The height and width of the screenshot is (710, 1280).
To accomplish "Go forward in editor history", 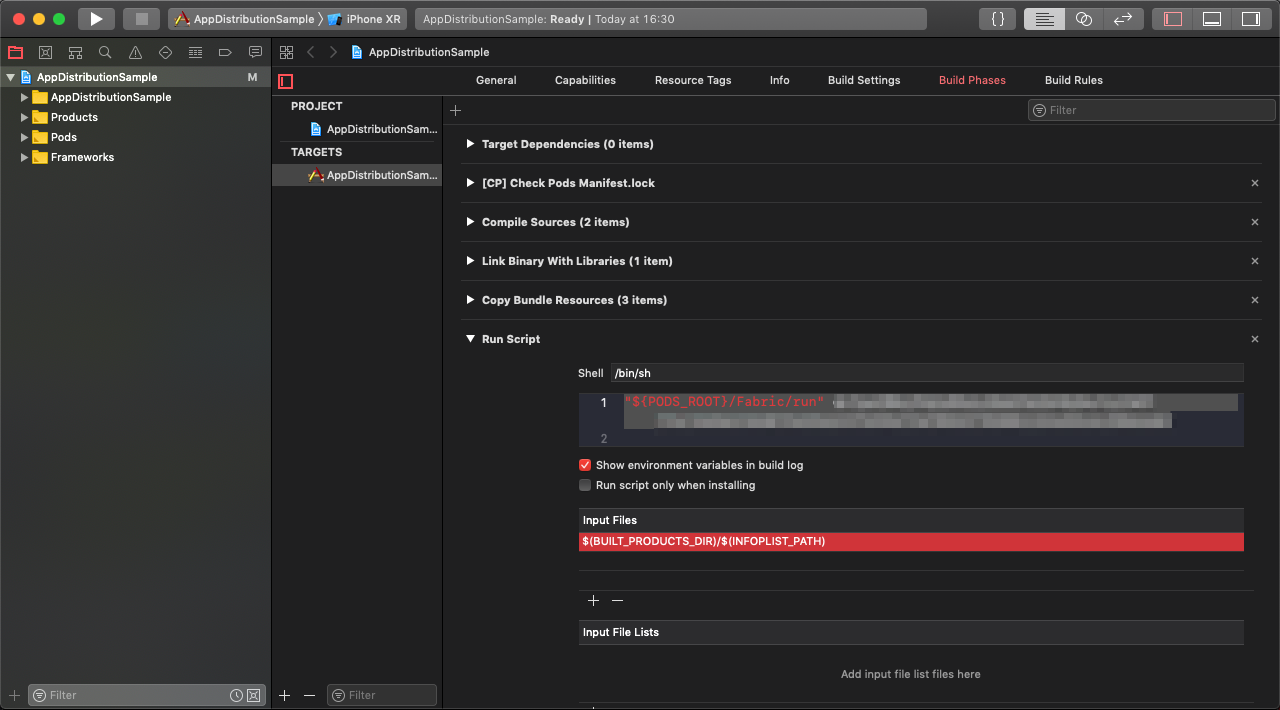I will [333, 52].
